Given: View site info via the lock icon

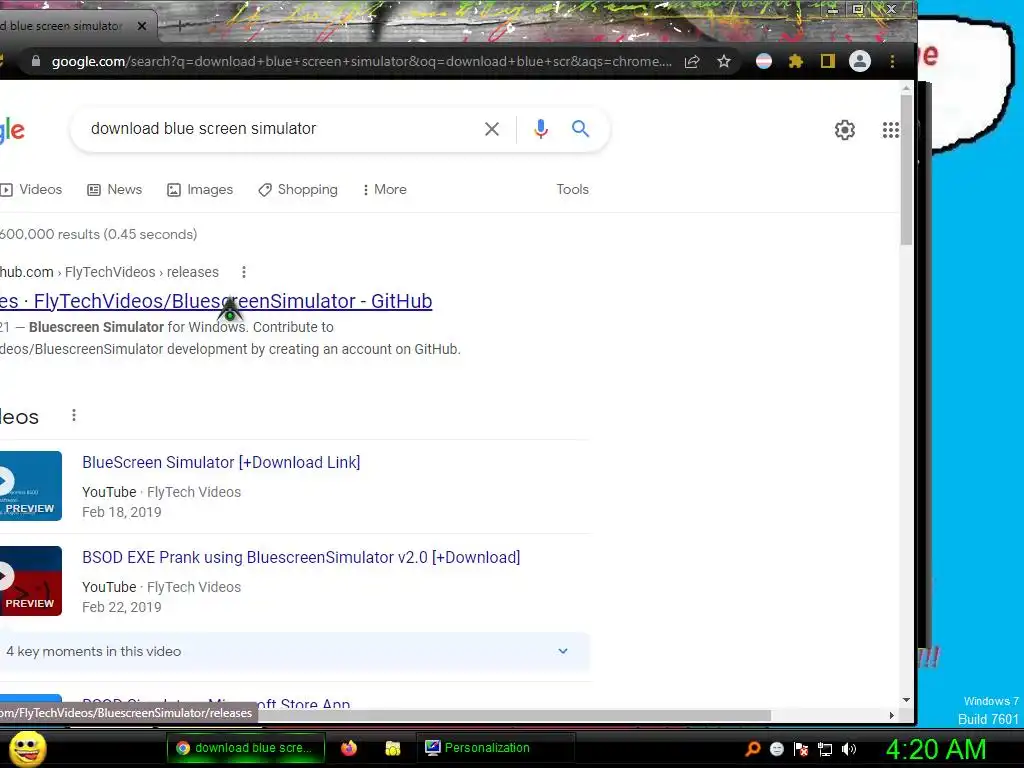Looking at the screenshot, I should click(36, 61).
